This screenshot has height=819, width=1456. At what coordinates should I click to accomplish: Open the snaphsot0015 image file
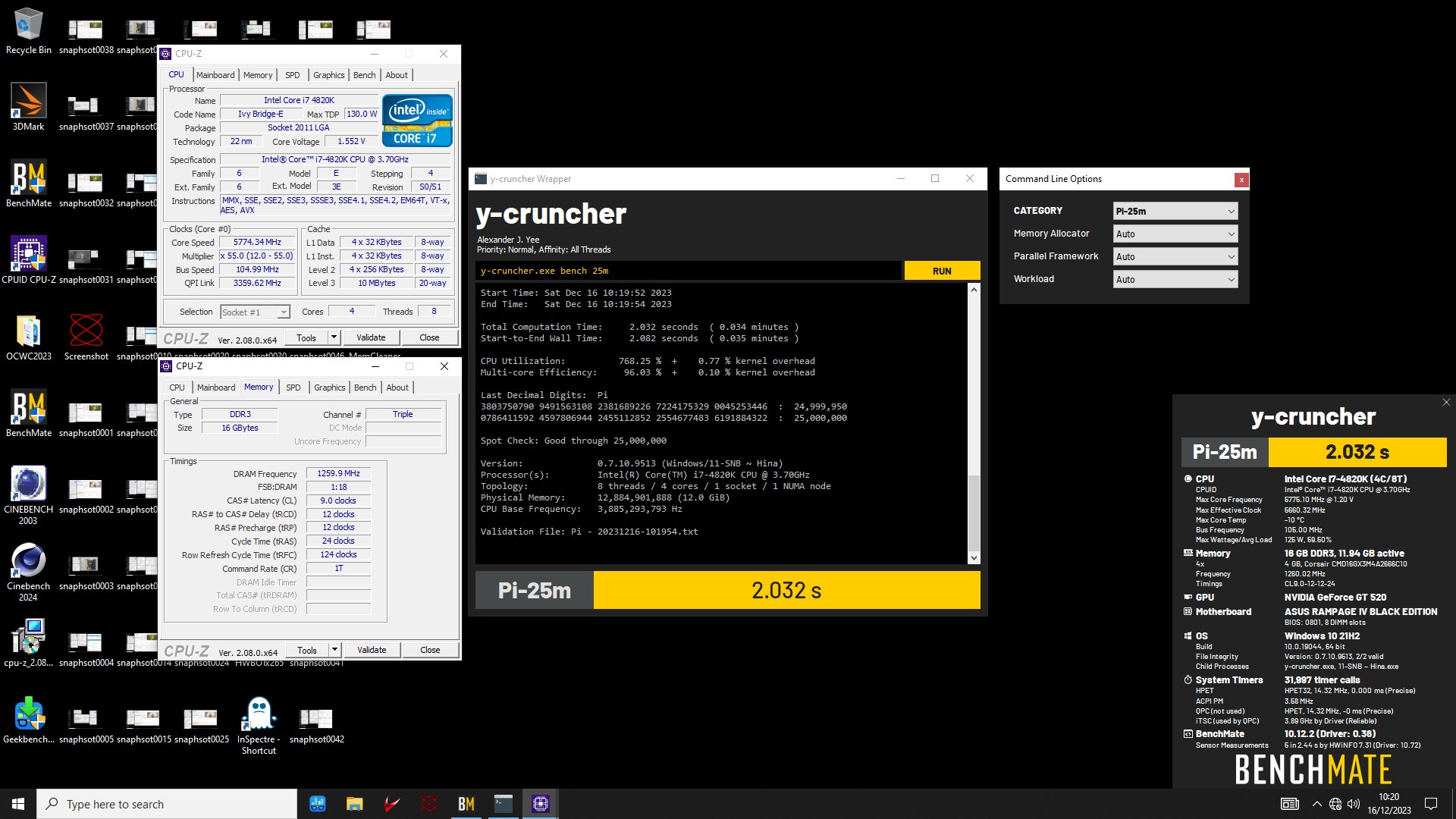tap(143, 725)
